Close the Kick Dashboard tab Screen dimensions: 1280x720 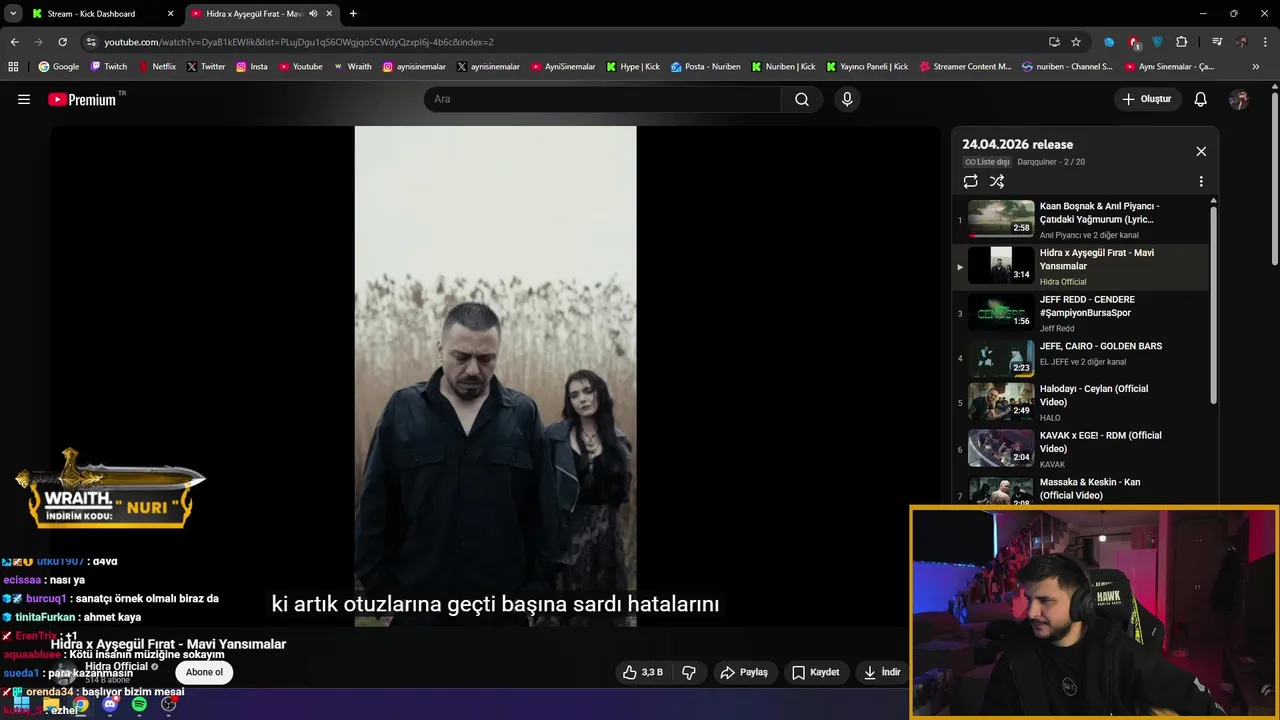(x=170, y=14)
